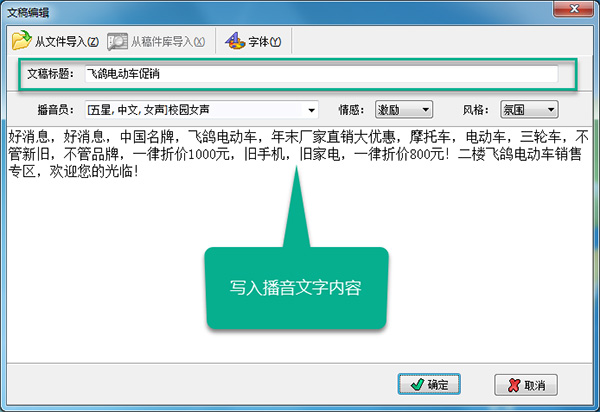This screenshot has height=412, width=600.
Task: Click the red X icon on 取消
Action: click(514, 385)
